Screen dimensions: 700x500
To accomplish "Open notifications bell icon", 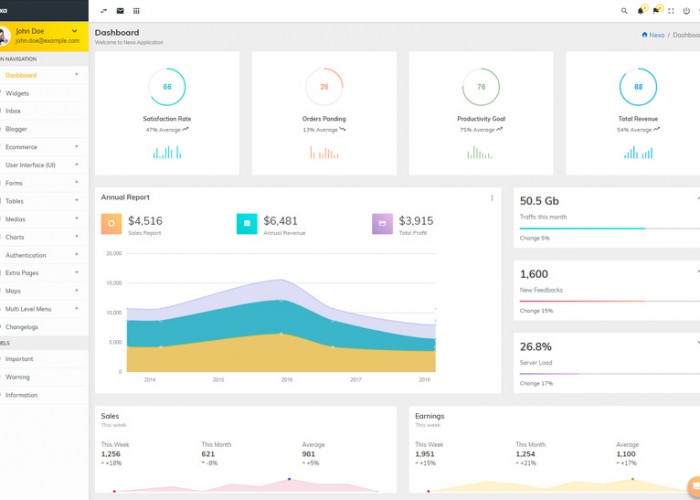I will (x=641, y=11).
